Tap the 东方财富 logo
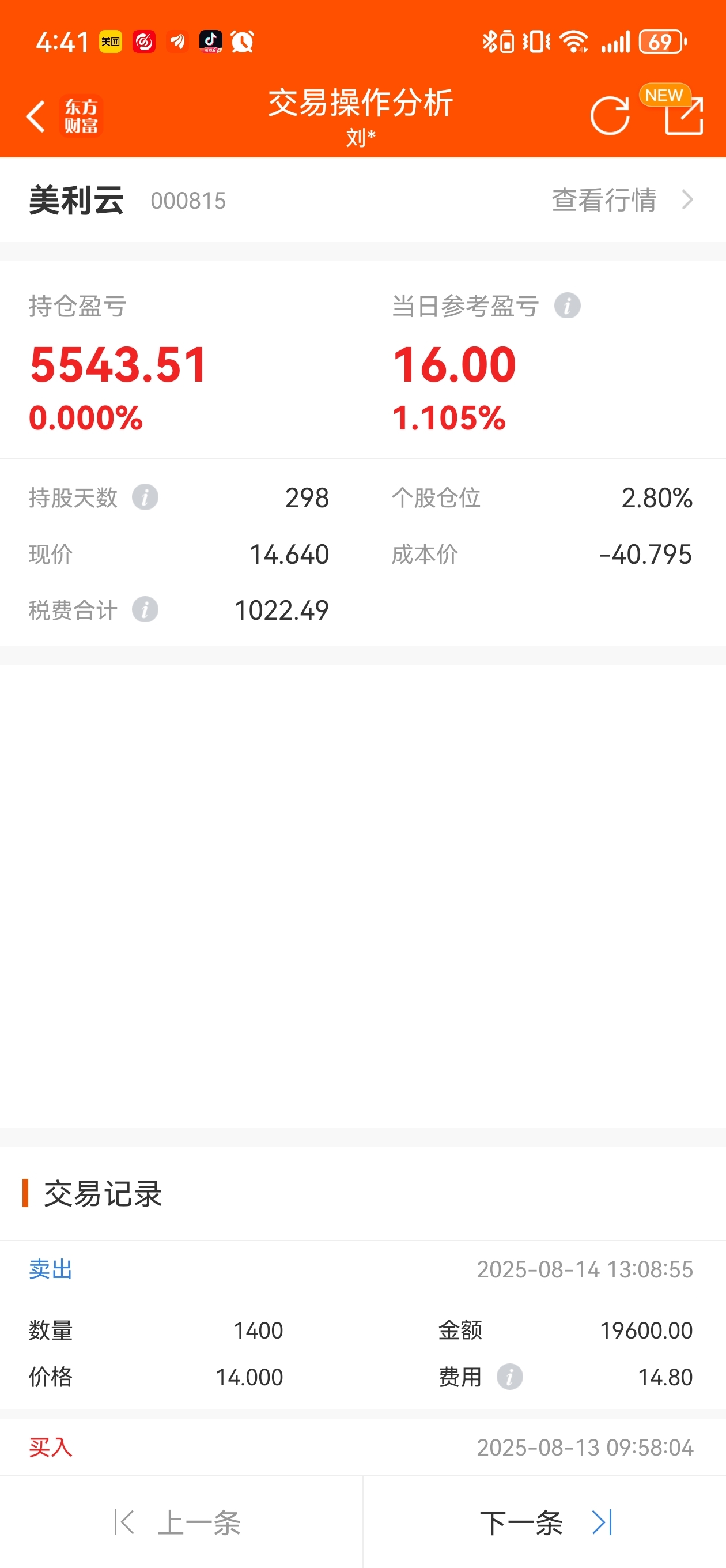 pos(81,116)
